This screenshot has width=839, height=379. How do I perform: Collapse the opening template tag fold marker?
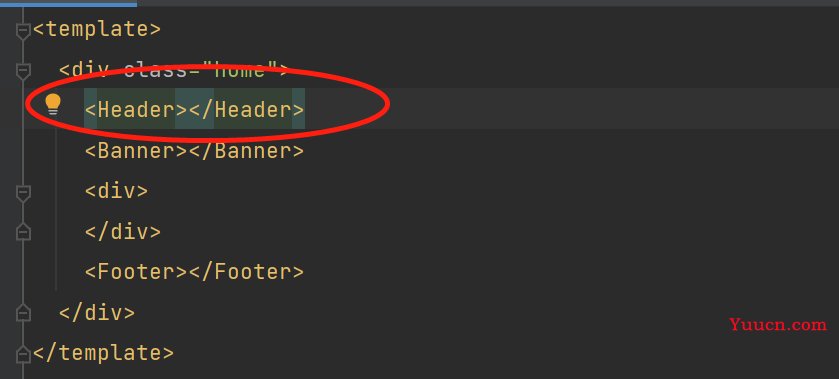tap(22, 31)
